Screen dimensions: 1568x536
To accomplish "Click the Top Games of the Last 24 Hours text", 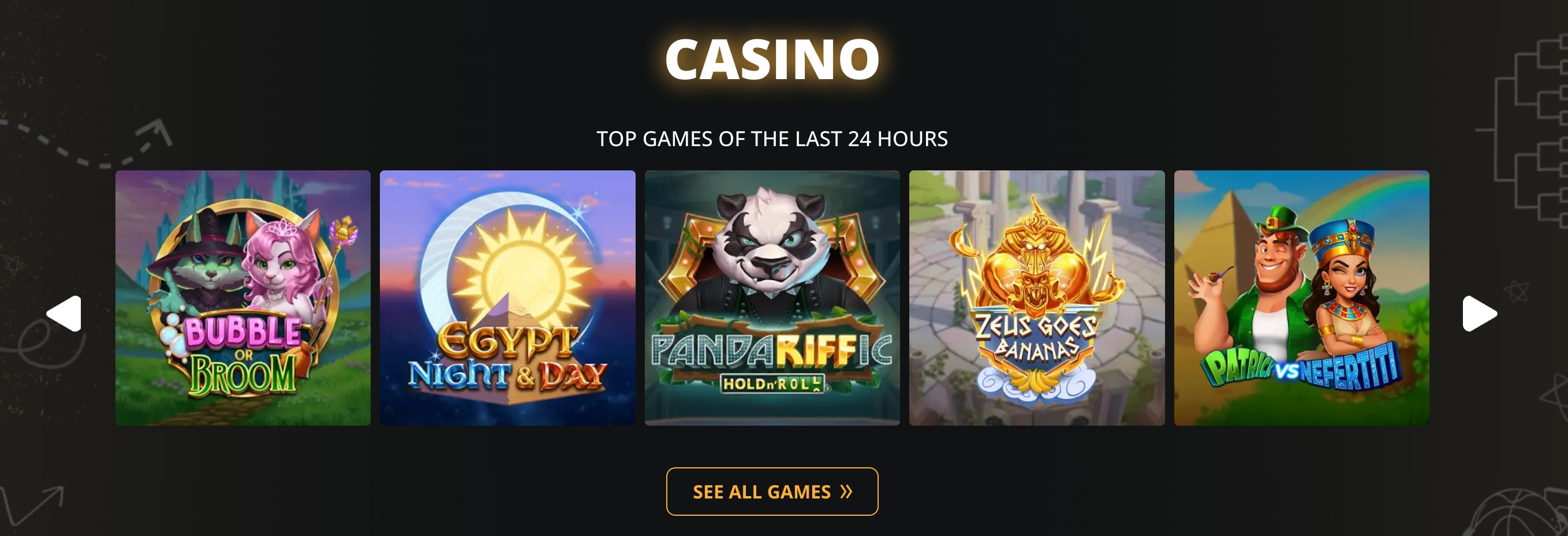I will point(772,139).
